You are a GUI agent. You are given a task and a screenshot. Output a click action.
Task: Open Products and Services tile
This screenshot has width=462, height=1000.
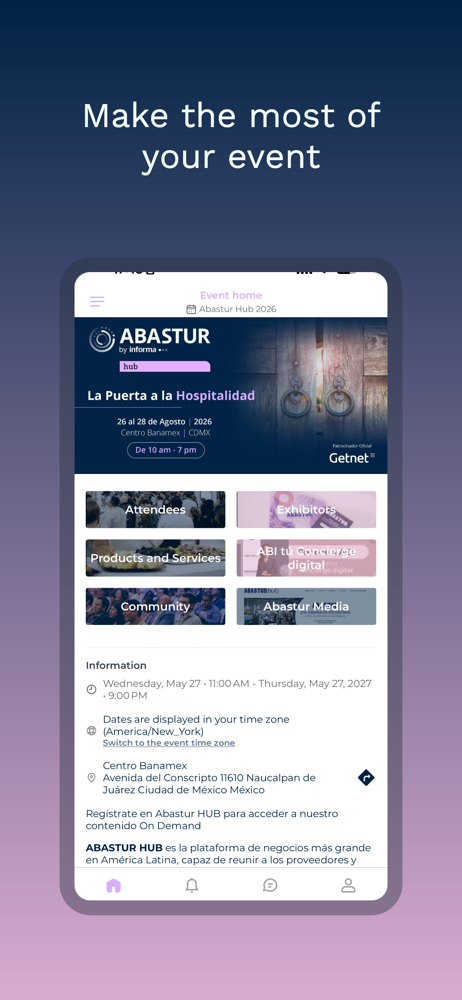pos(156,558)
